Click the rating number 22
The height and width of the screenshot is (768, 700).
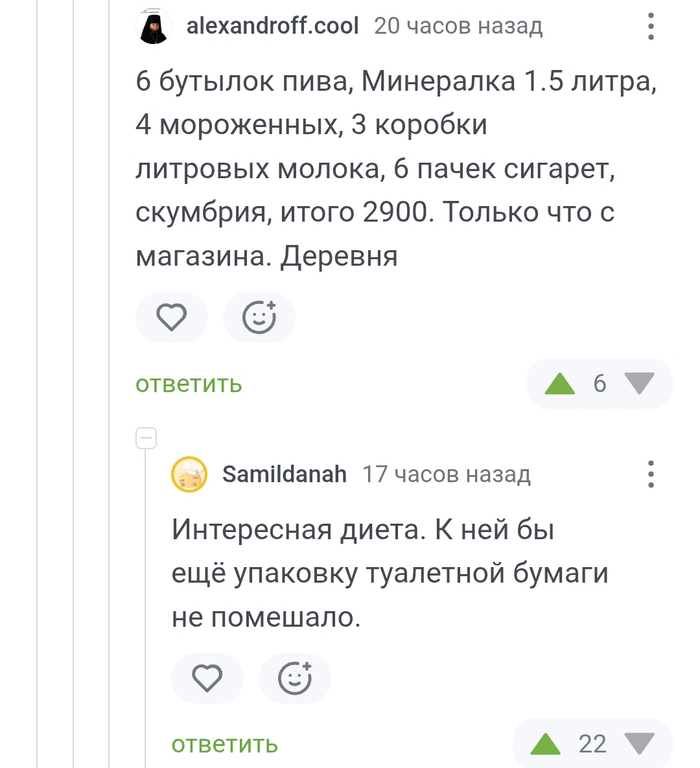coord(592,744)
